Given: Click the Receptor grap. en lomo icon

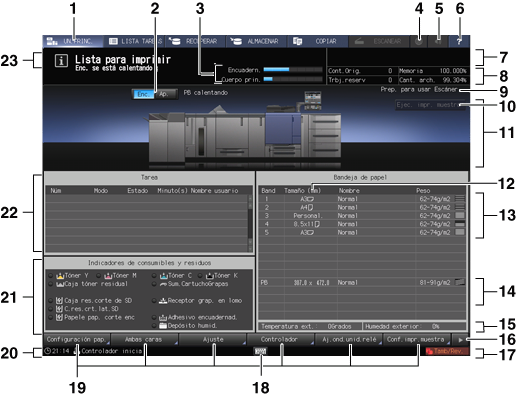Looking at the screenshot, I should coord(163,301).
